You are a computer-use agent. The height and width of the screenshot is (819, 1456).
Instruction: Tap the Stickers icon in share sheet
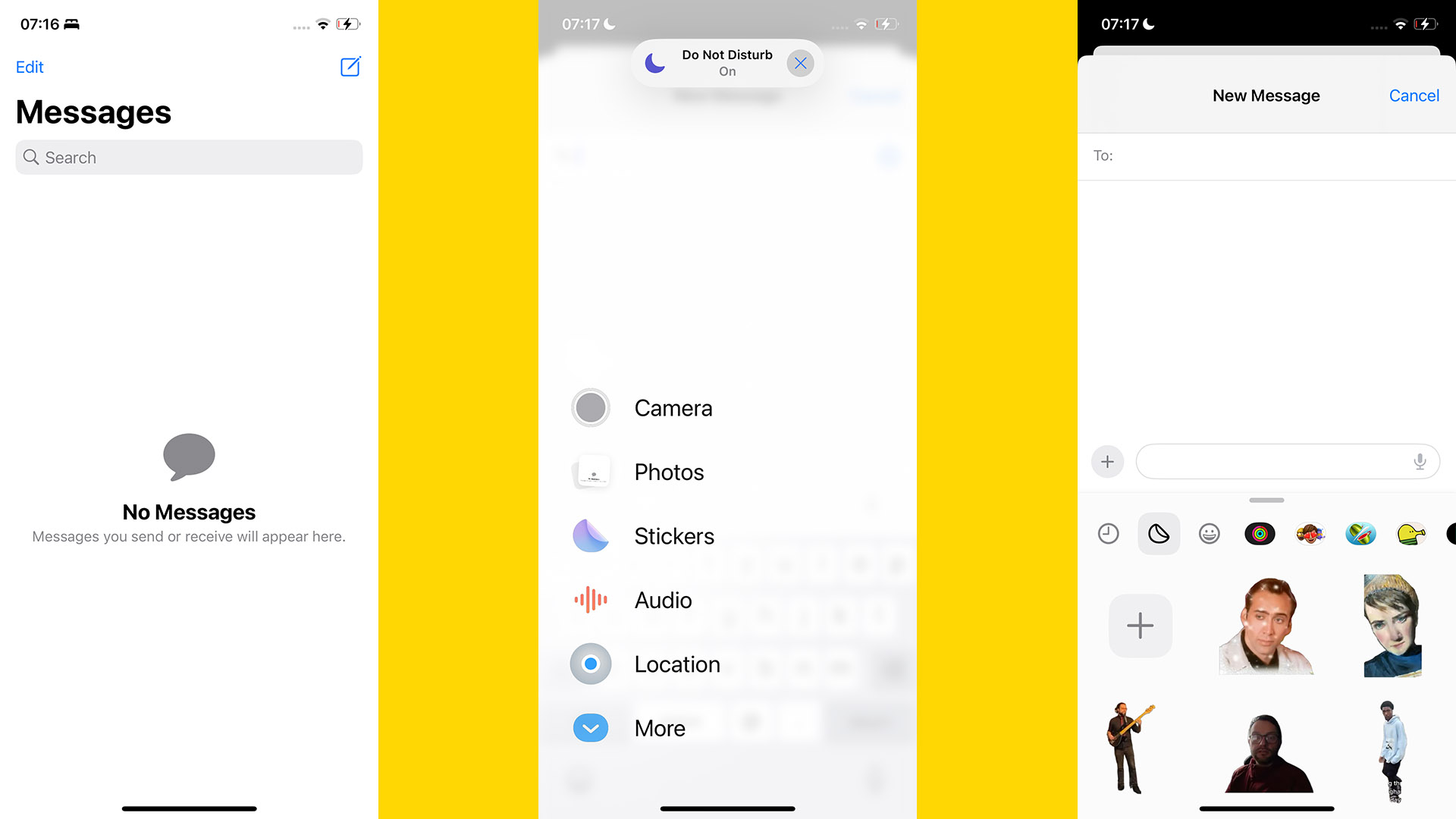590,534
